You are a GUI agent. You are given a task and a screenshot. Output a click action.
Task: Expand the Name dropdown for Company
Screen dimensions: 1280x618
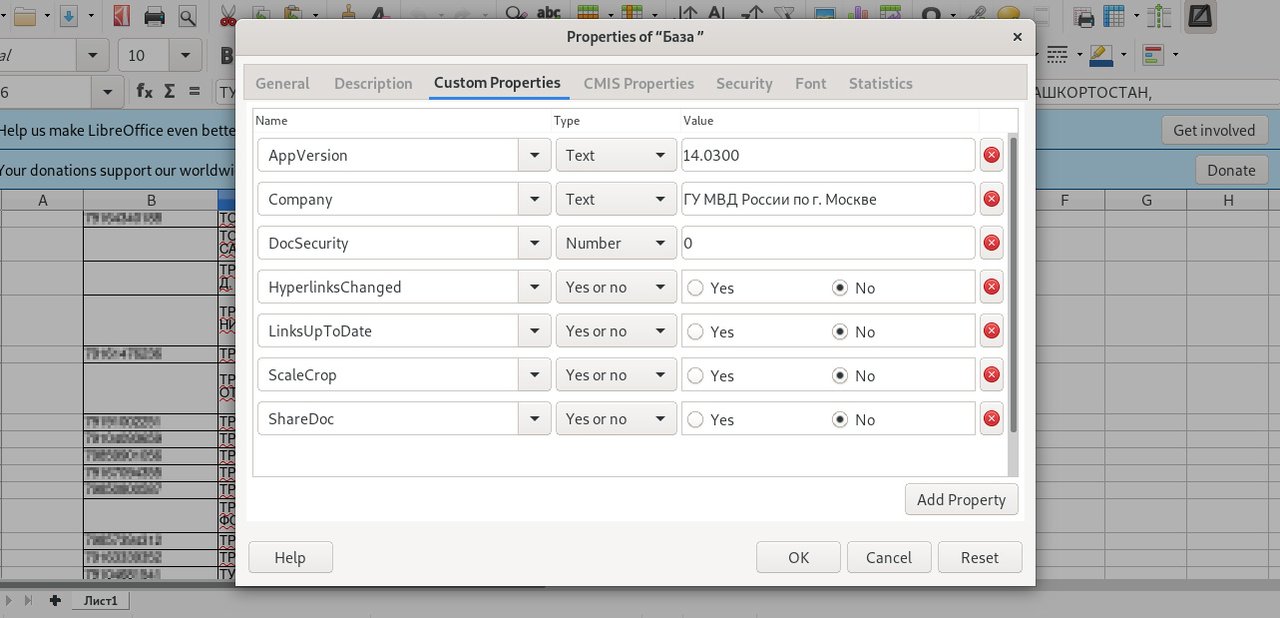[x=534, y=199]
